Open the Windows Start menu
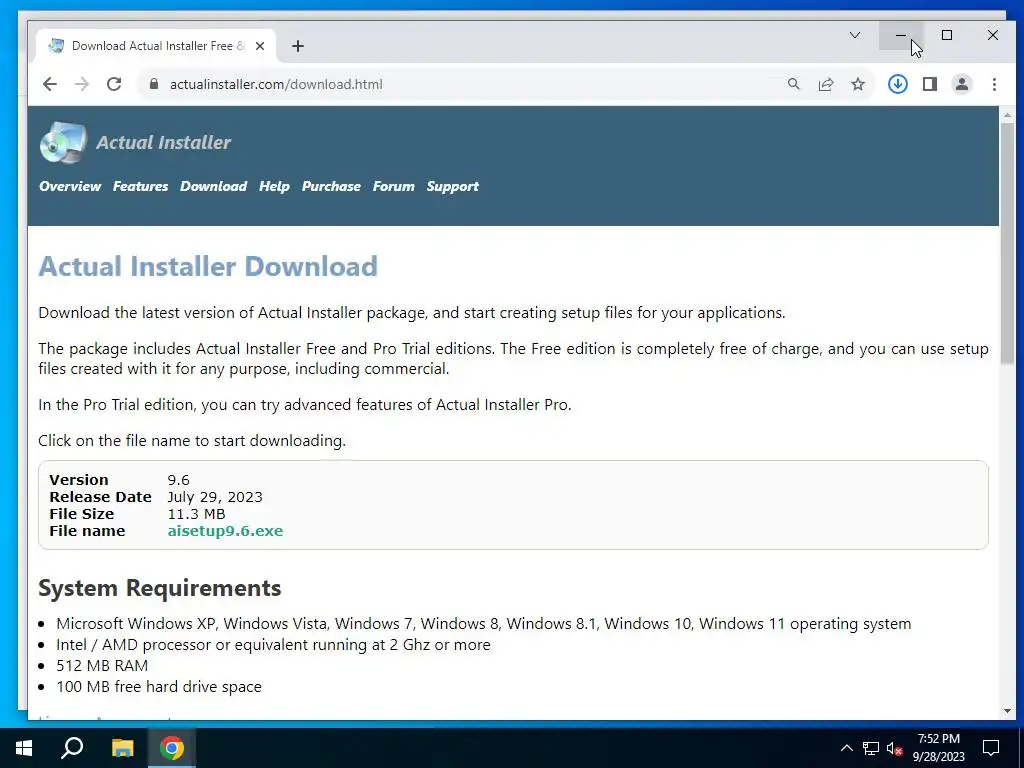This screenshot has height=768, width=1024. click(x=24, y=748)
